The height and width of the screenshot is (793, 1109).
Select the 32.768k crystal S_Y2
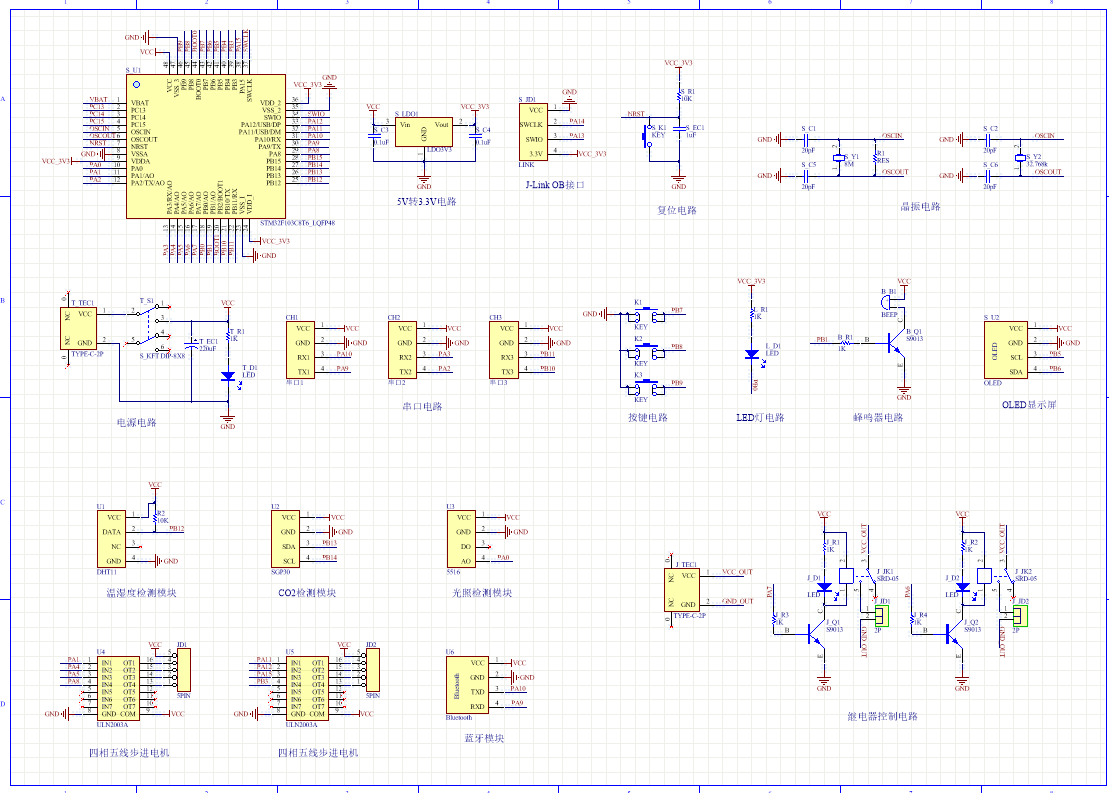pos(1020,158)
